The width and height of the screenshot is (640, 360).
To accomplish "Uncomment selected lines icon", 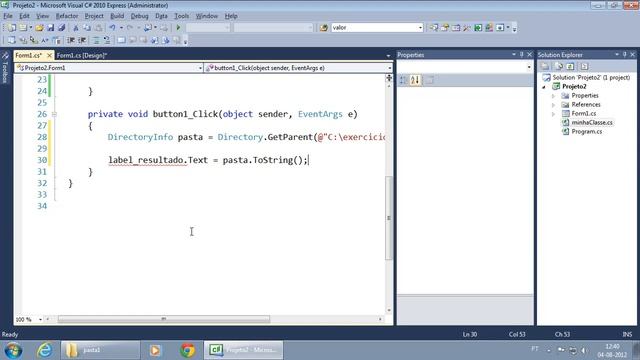I will [107, 40].
